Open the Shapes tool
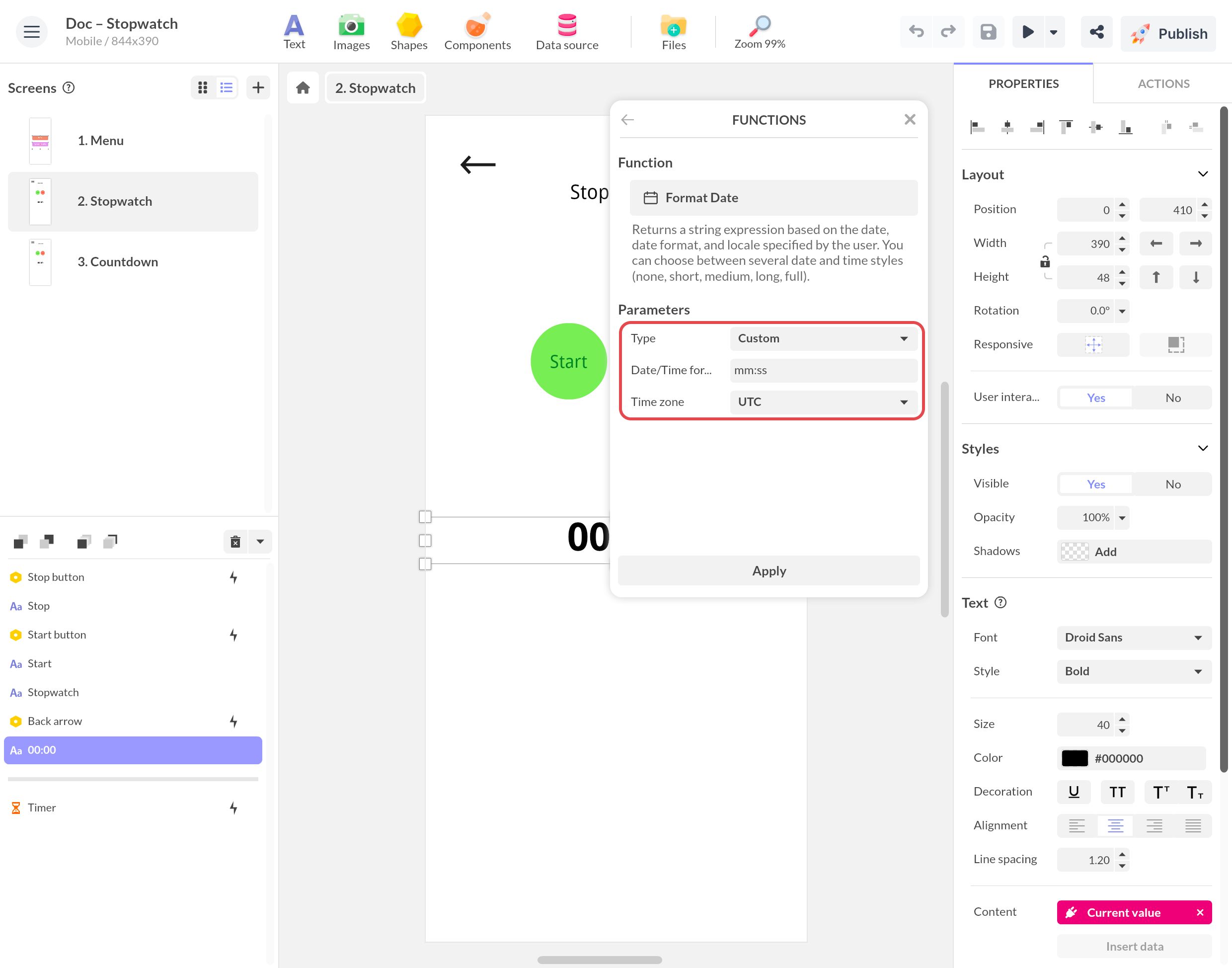This screenshot has width=1232, height=968. point(408,32)
